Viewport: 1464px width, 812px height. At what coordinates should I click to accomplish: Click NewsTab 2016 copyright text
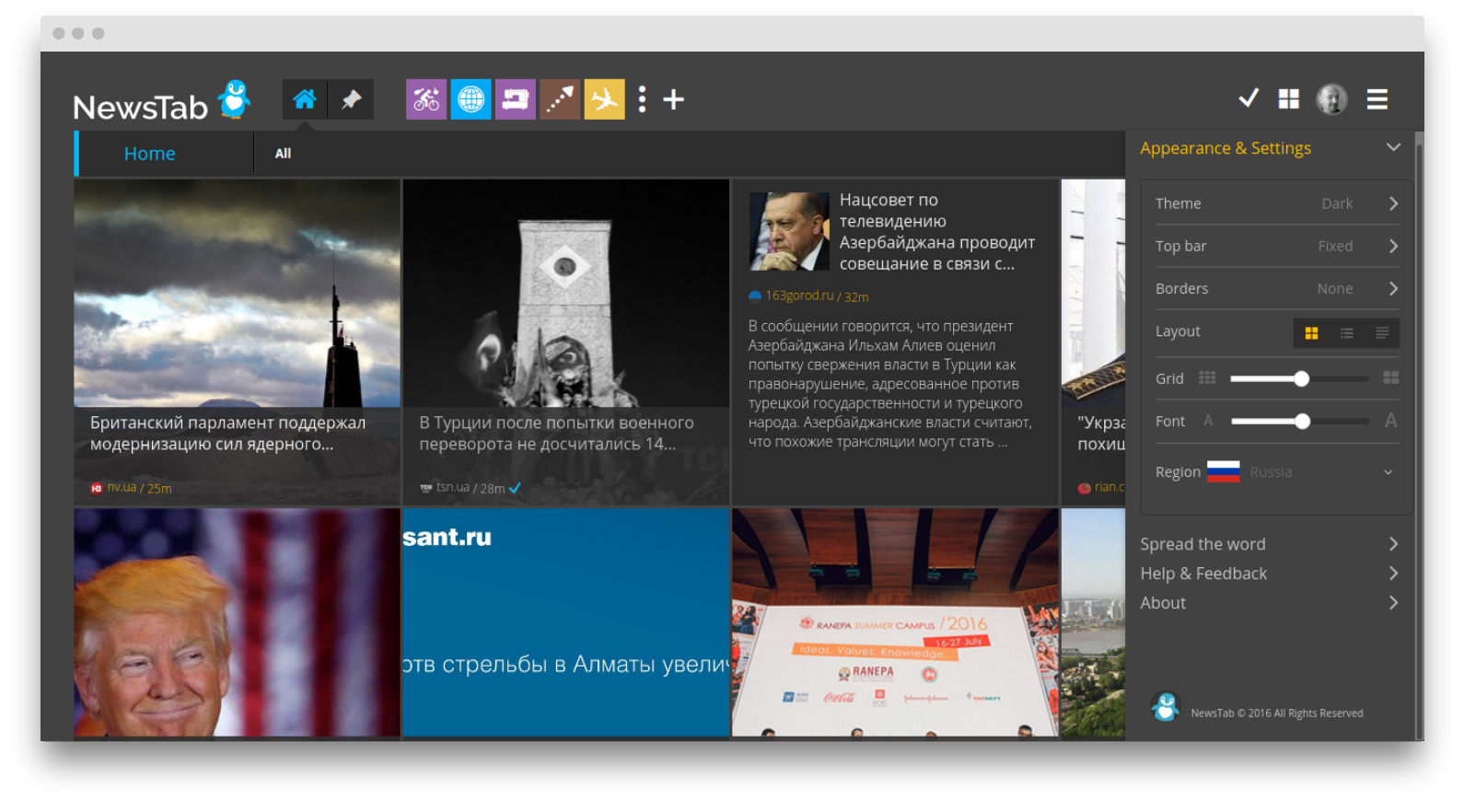[x=1276, y=713]
